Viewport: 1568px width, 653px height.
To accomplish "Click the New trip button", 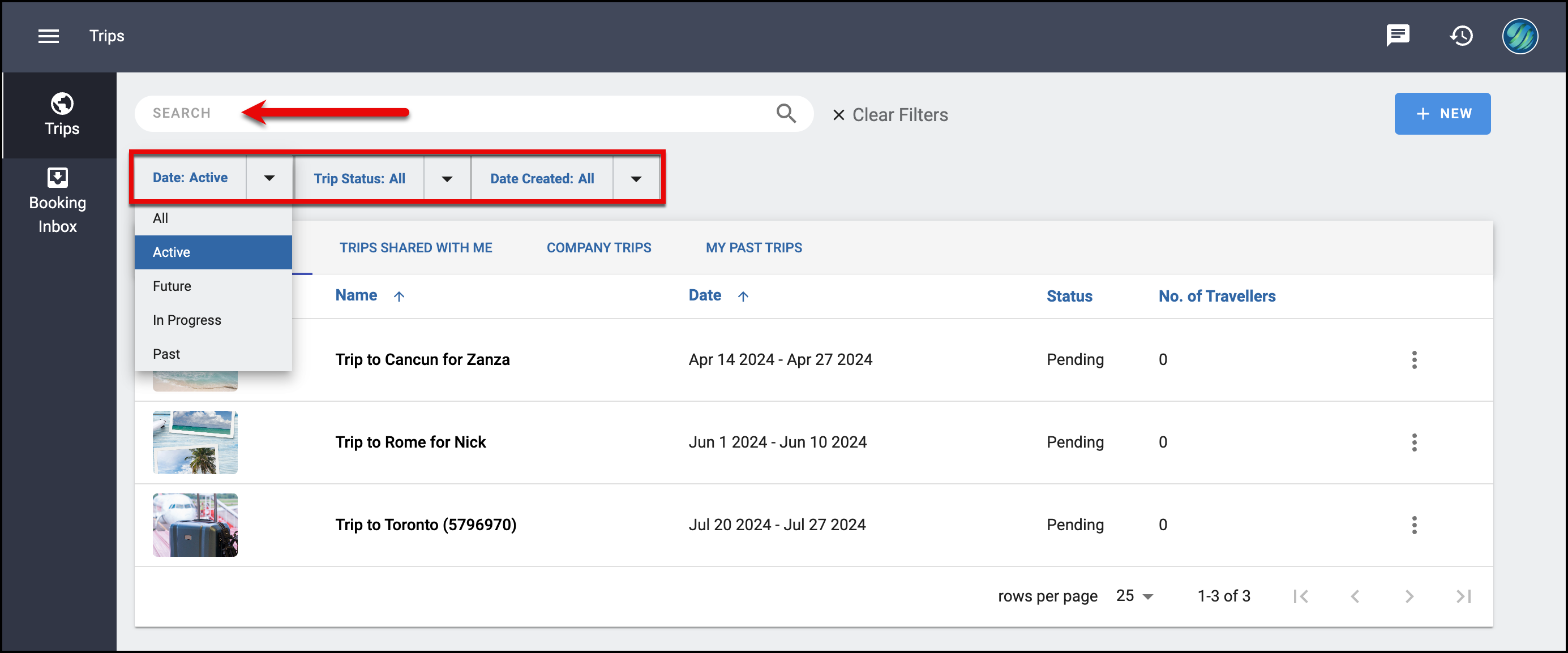I will [1442, 114].
